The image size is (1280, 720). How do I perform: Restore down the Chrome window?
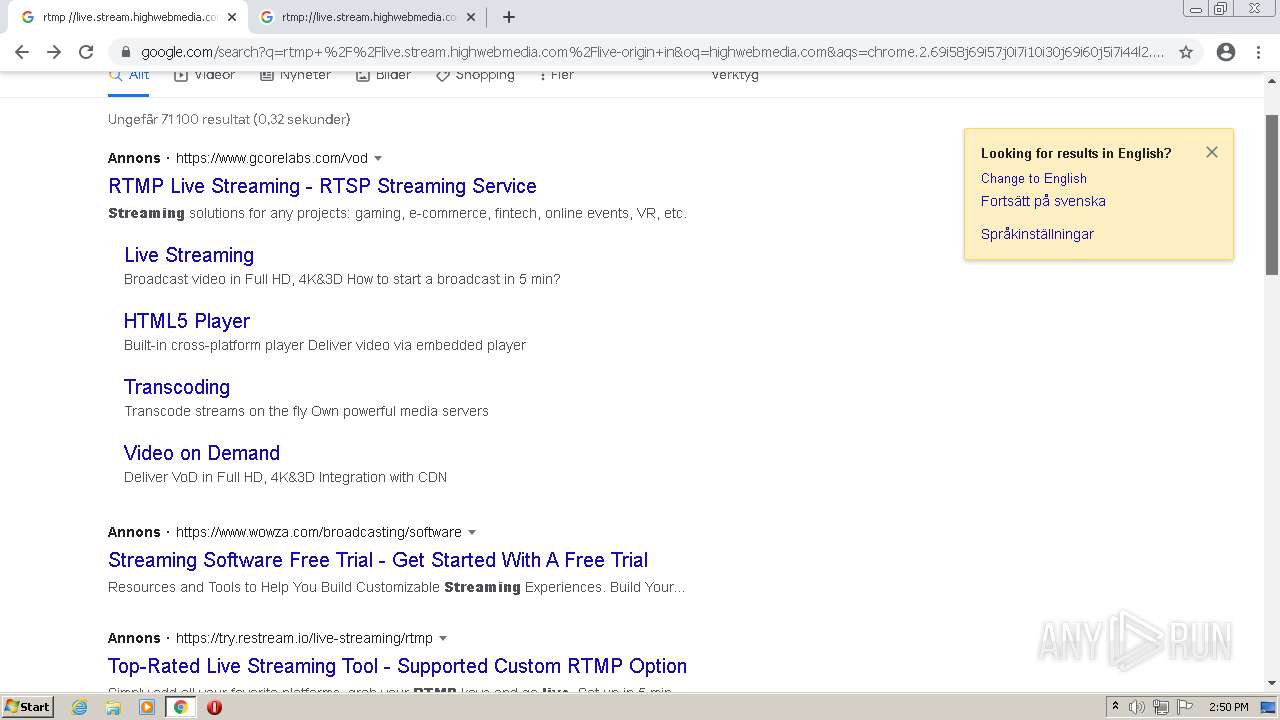[1221, 8]
